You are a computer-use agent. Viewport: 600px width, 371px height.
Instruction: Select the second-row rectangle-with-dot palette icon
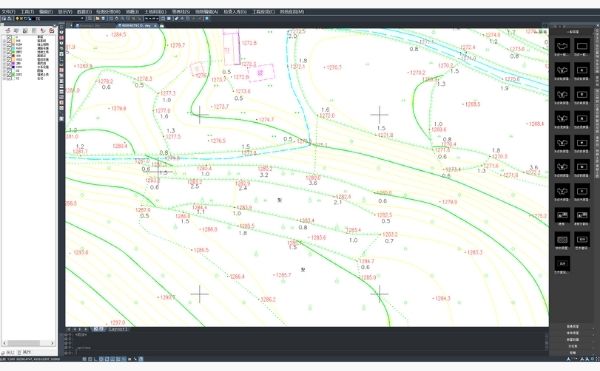[582, 70]
